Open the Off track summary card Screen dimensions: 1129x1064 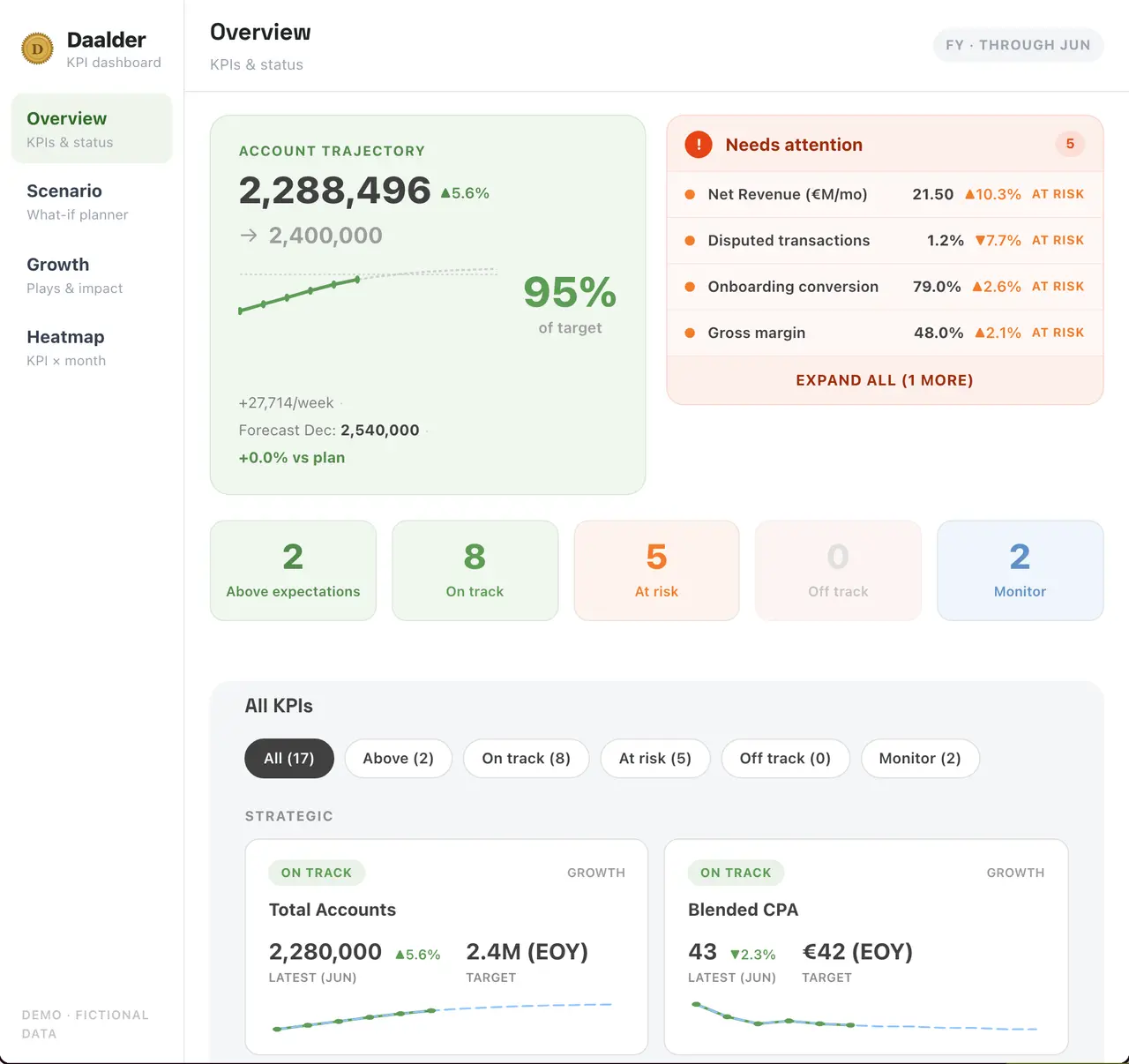coord(838,571)
